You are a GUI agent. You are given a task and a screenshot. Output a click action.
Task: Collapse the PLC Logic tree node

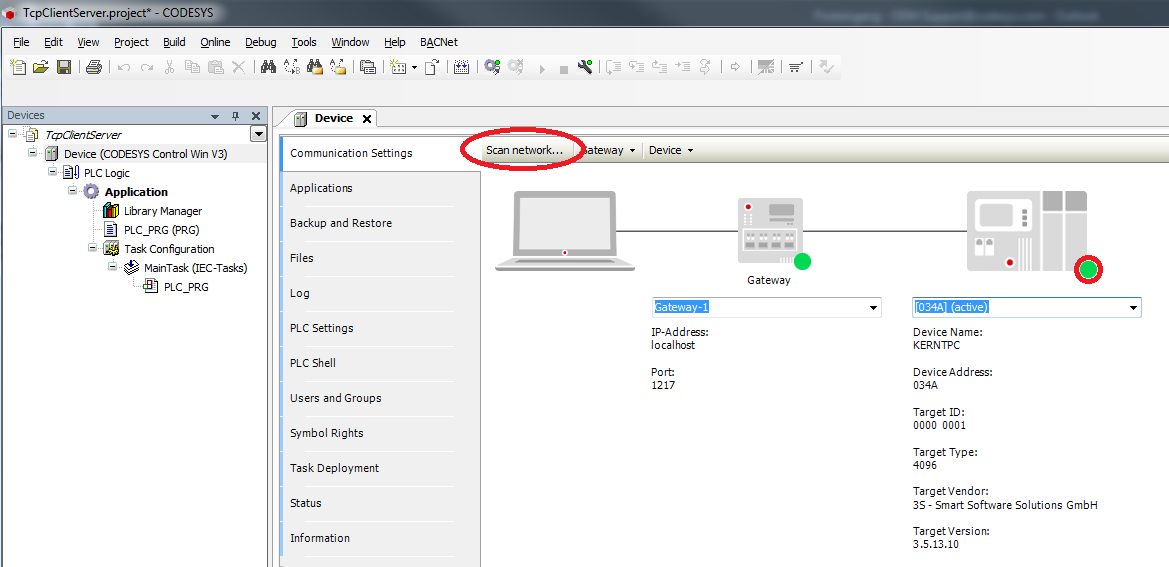53,173
